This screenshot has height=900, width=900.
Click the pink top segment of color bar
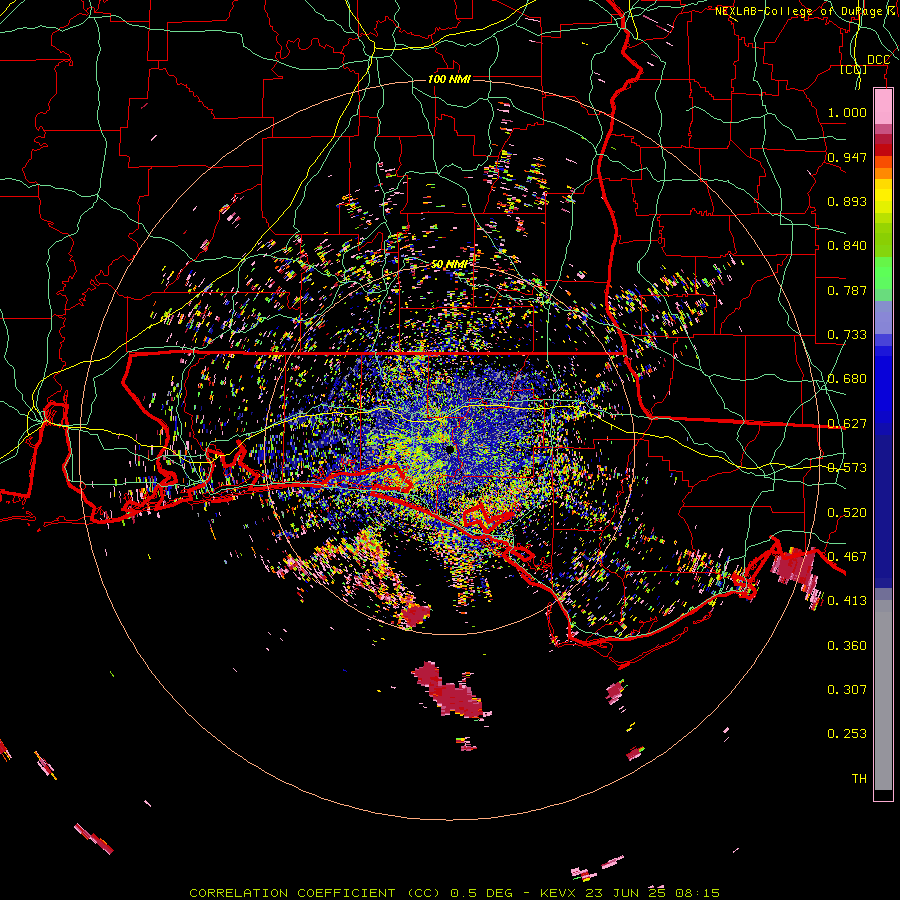(x=883, y=106)
